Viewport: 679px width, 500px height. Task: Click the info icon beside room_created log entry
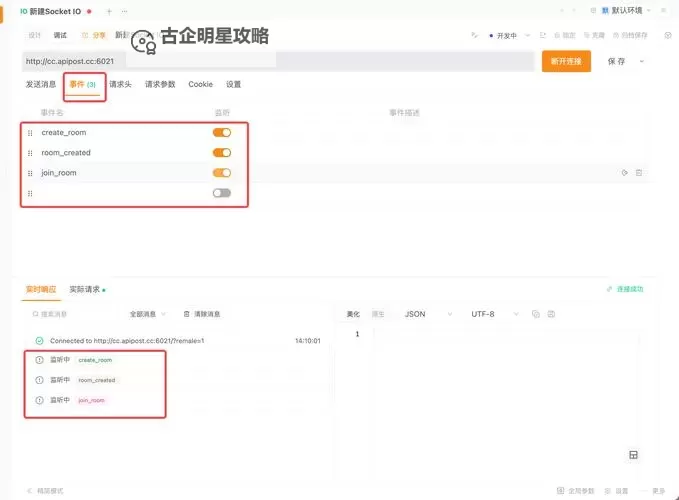tap(39, 380)
